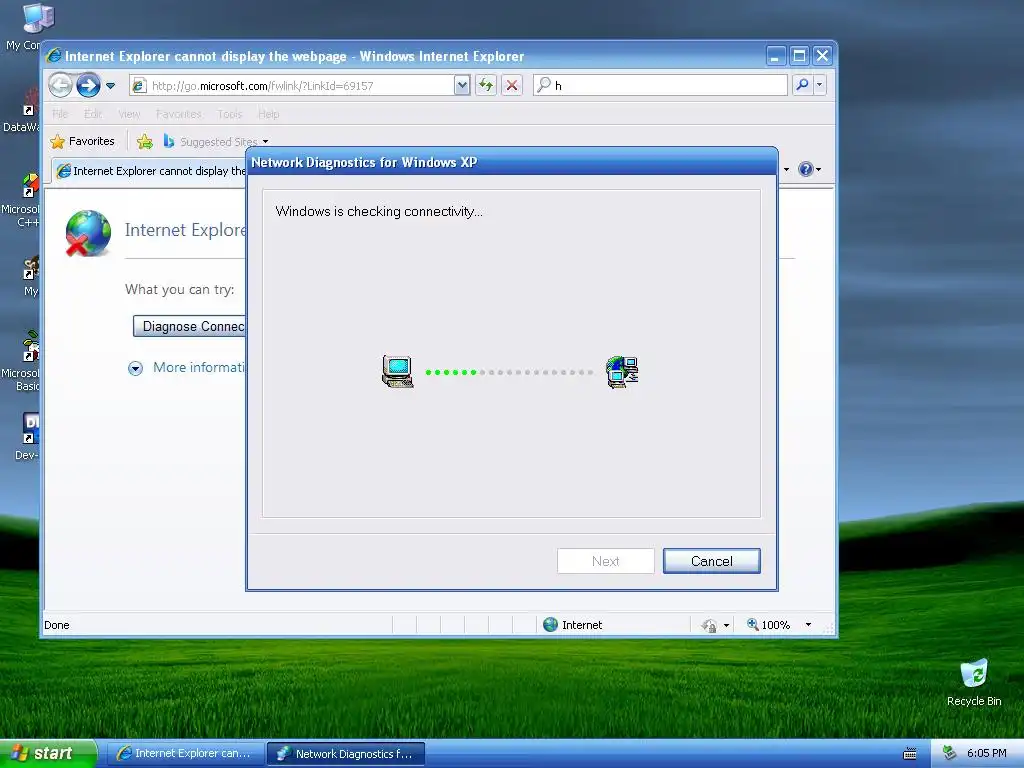Open the File menu
This screenshot has height=768, width=1024.
[x=59, y=114]
